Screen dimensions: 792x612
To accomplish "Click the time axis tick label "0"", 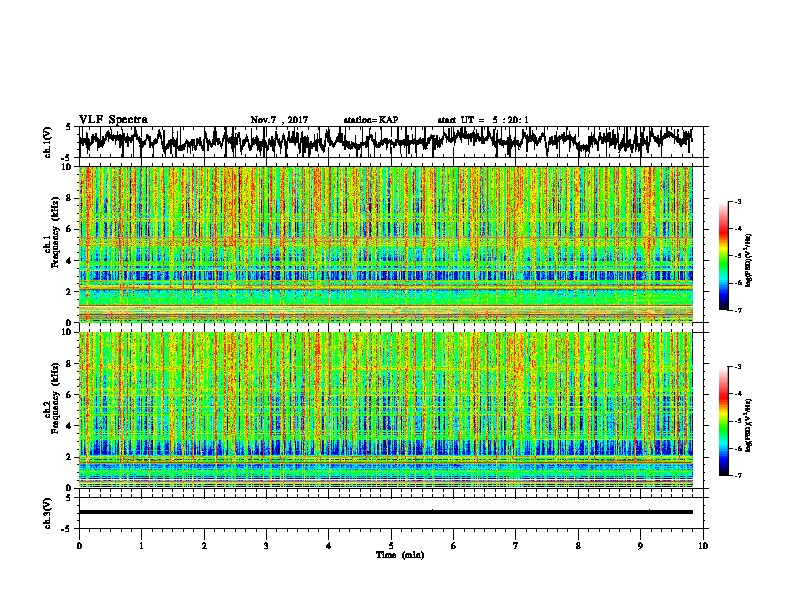I will [x=79, y=545].
